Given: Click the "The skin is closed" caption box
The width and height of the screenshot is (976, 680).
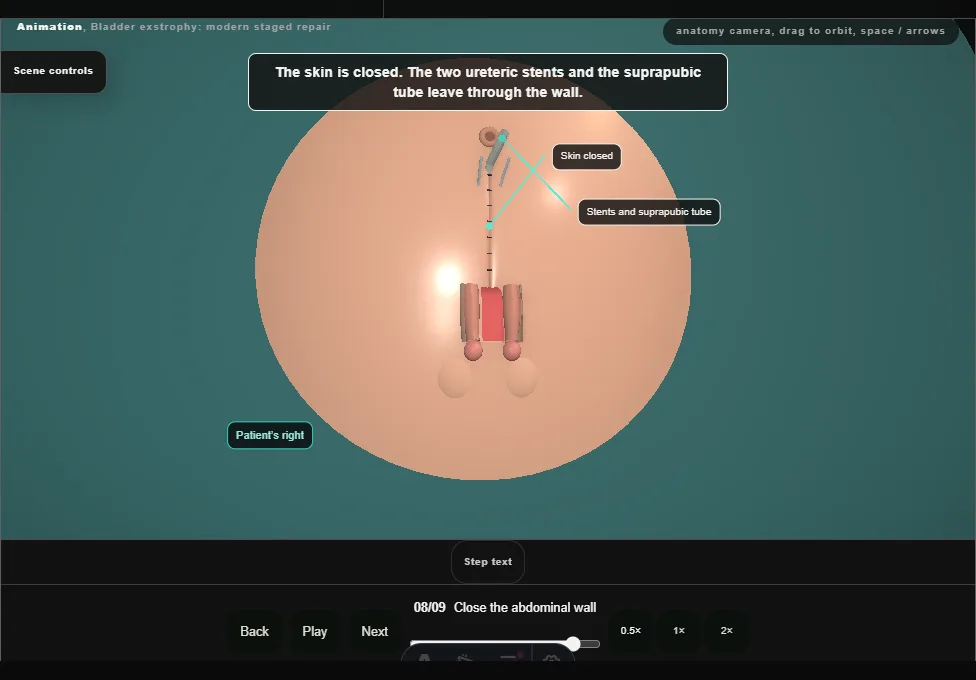Looking at the screenshot, I should [x=488, y=82].
